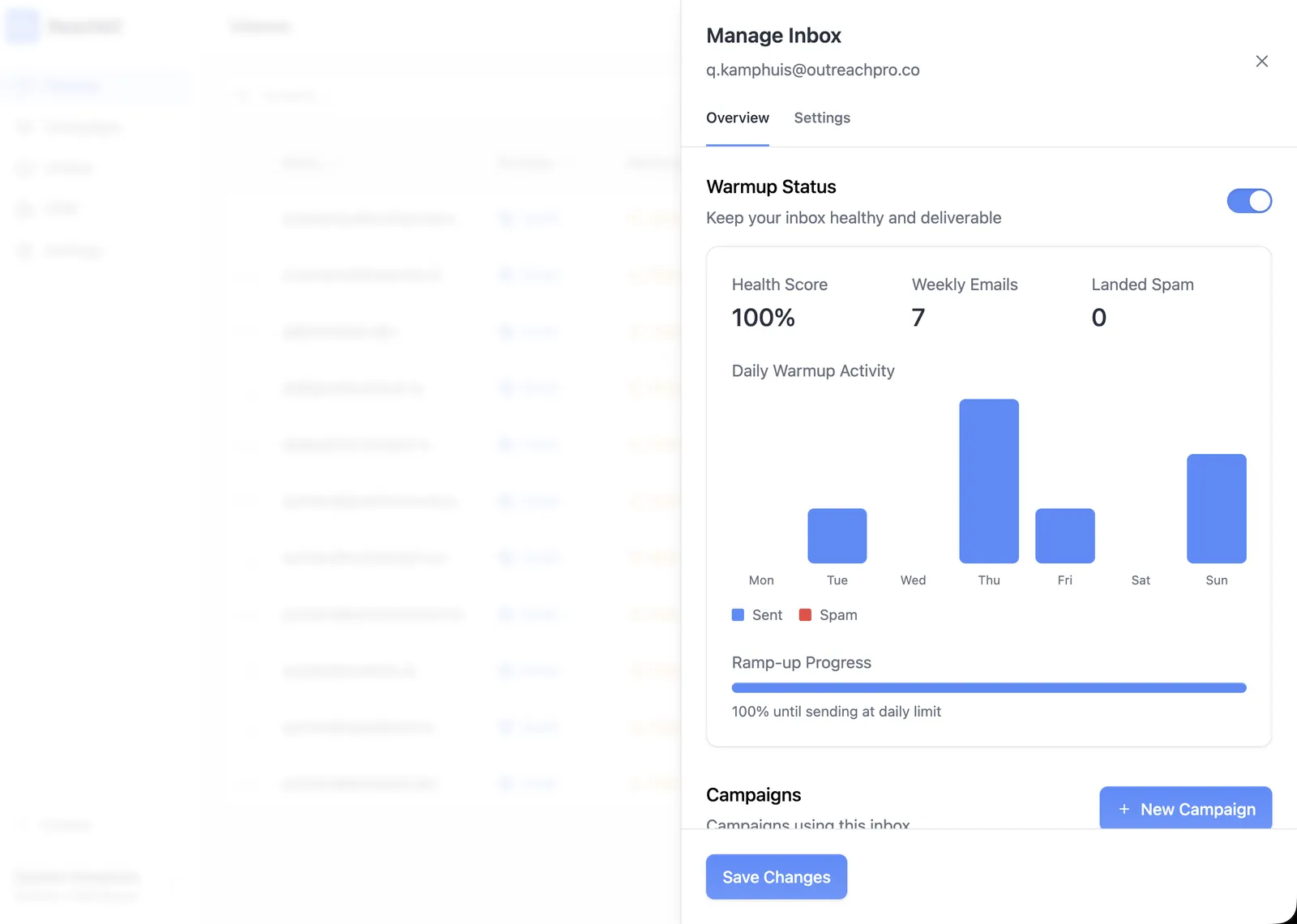
Task: Open the Settings tab
Action: coord(822,118)
